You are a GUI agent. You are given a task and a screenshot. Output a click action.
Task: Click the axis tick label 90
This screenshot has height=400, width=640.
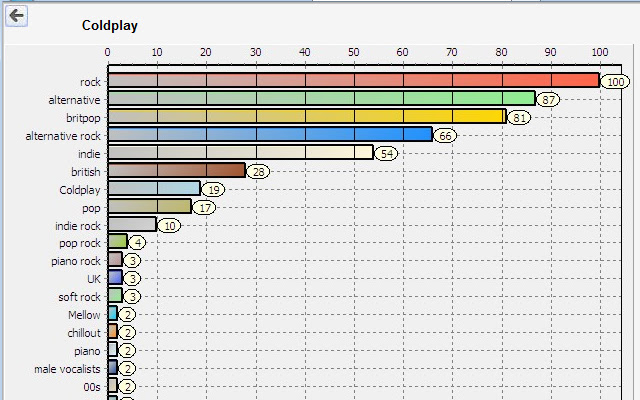coord(550,52)
